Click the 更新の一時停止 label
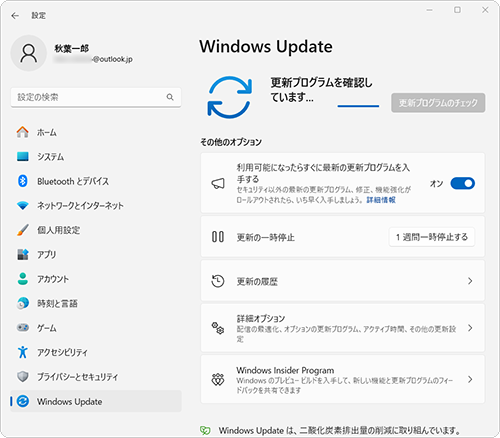Viewport: 500px width, 438px height. pos(265,237)
